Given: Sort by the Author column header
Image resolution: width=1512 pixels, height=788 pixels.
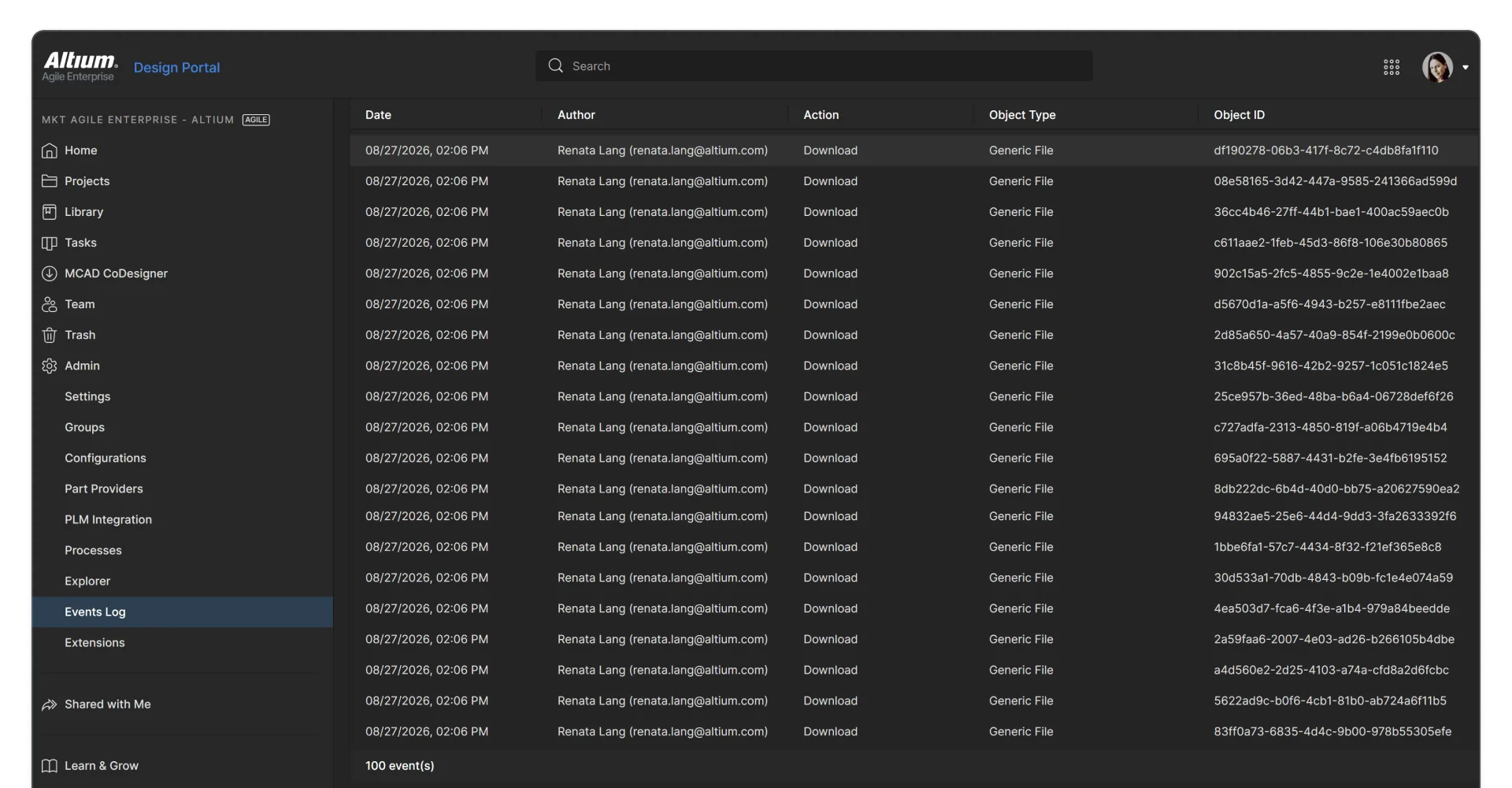Looking at the screenshot, I should pyautogui.click(x=576, y=115).
